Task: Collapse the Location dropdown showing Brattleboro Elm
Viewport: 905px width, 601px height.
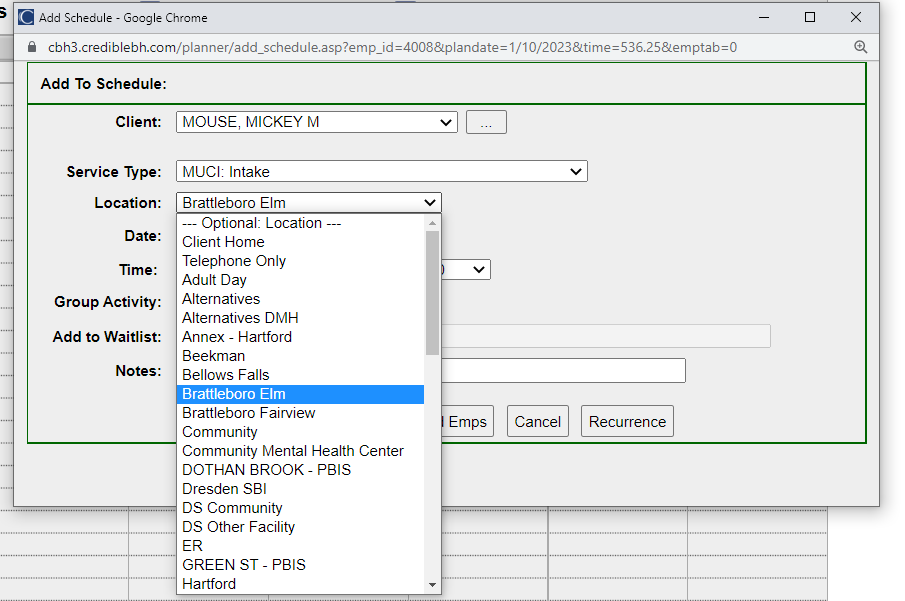Action: [x=308, y=203]
